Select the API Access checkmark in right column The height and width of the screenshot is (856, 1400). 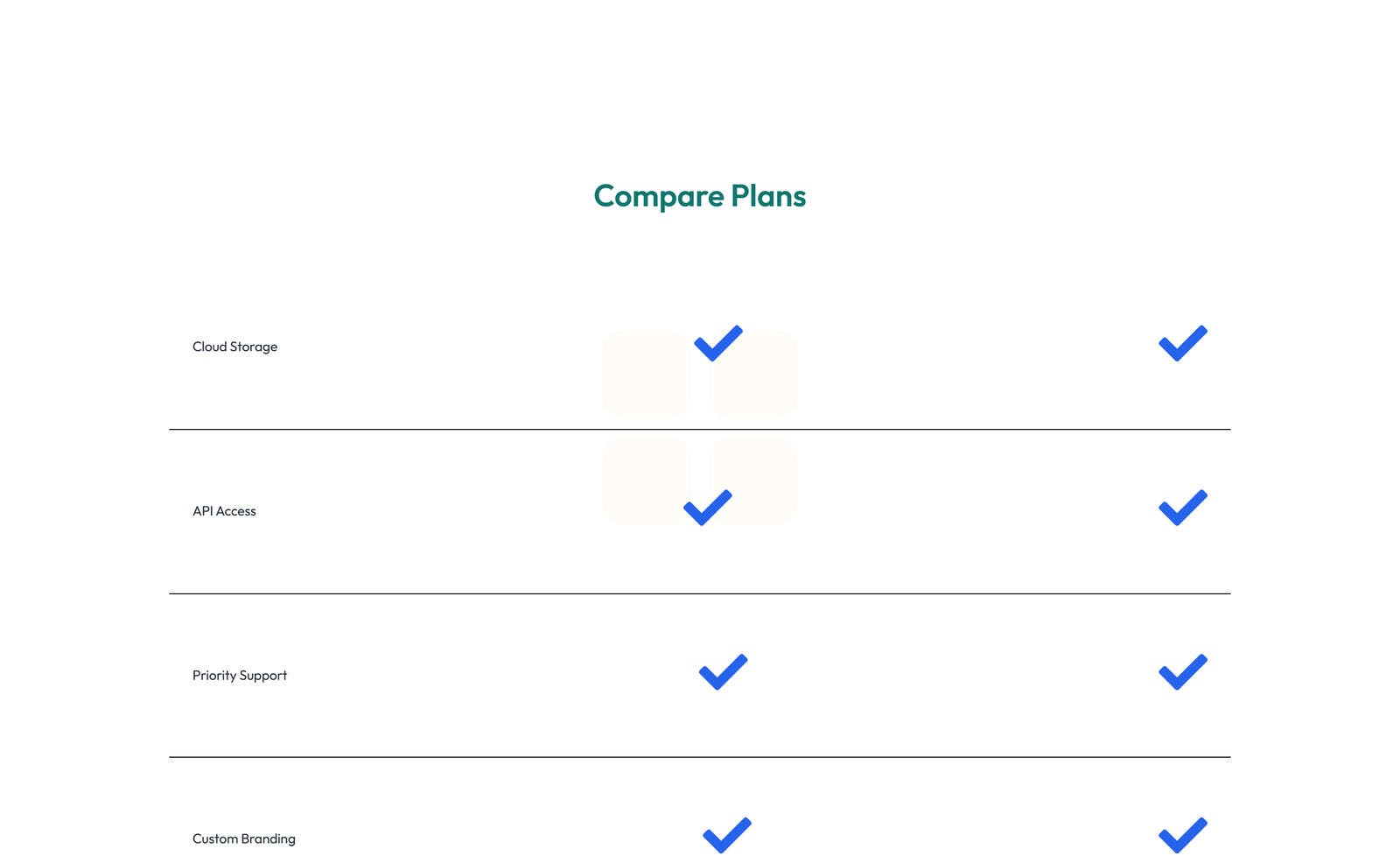tap(1182, 506)
